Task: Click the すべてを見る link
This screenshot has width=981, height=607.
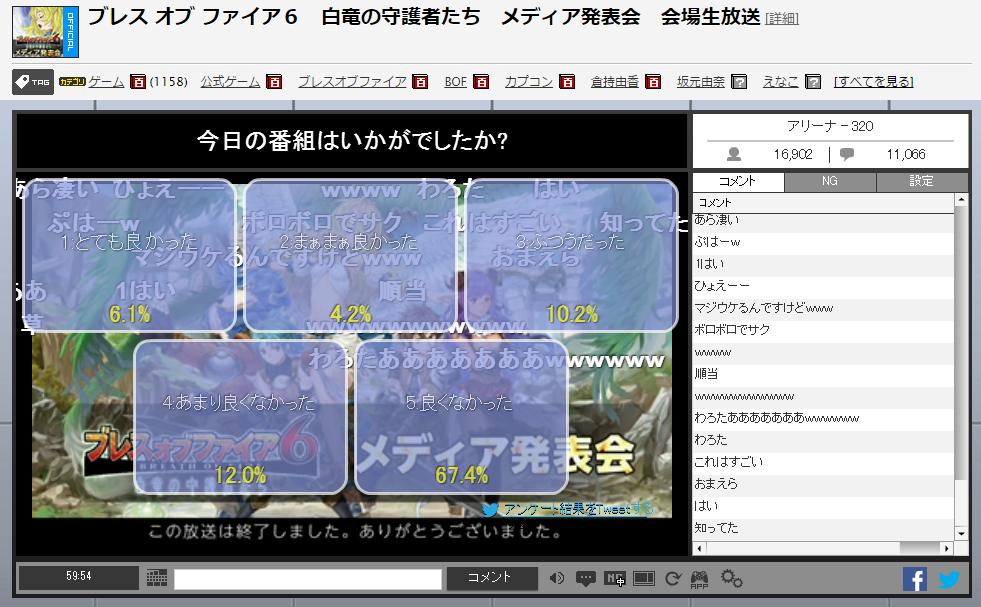Action: point(874,82)
